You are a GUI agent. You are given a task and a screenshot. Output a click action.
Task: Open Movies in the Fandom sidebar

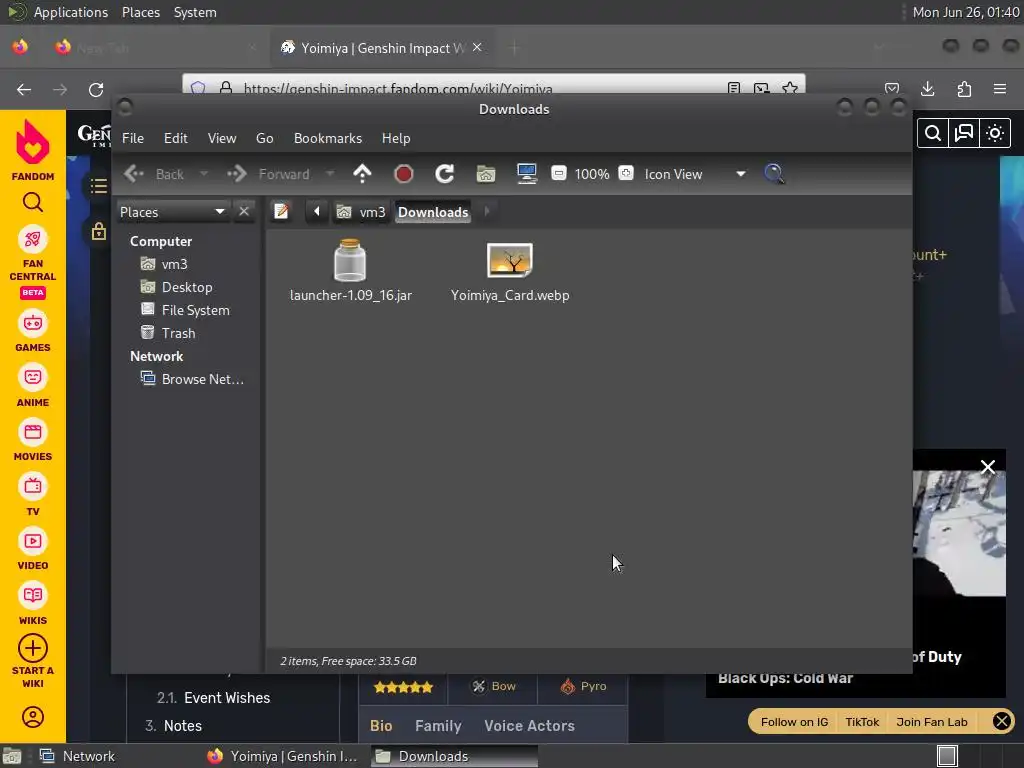click(33, 441)
